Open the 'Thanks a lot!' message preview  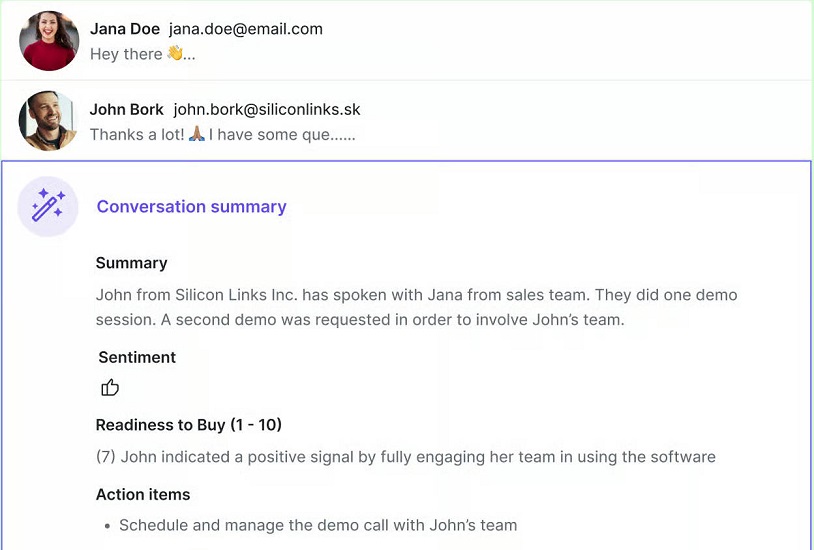[x=223, y=135]
